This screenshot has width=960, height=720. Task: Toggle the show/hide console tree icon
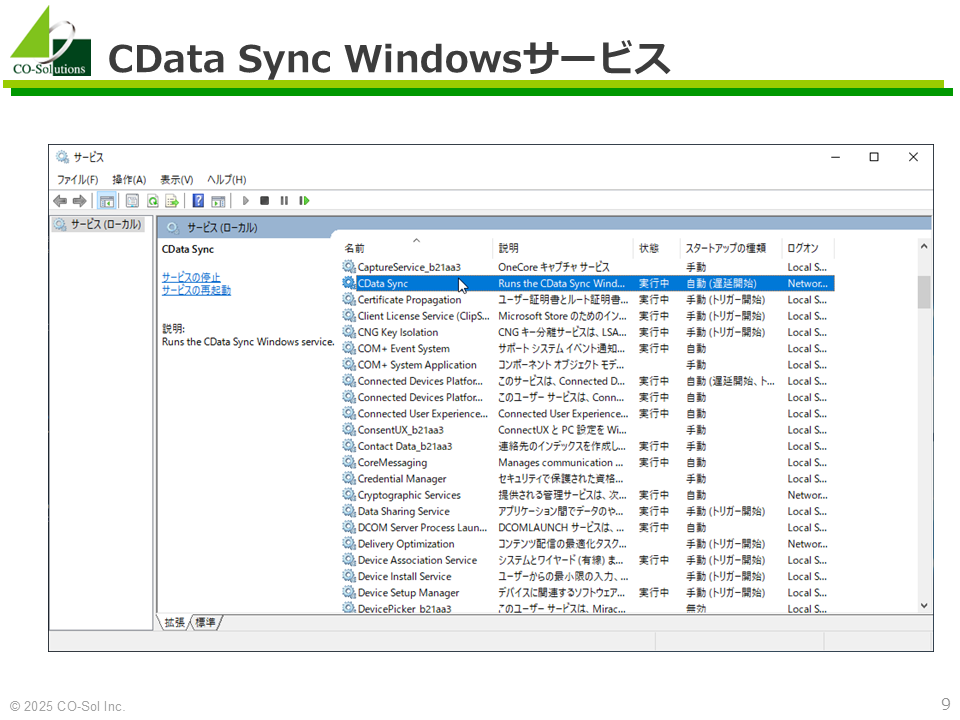point(107,201)
